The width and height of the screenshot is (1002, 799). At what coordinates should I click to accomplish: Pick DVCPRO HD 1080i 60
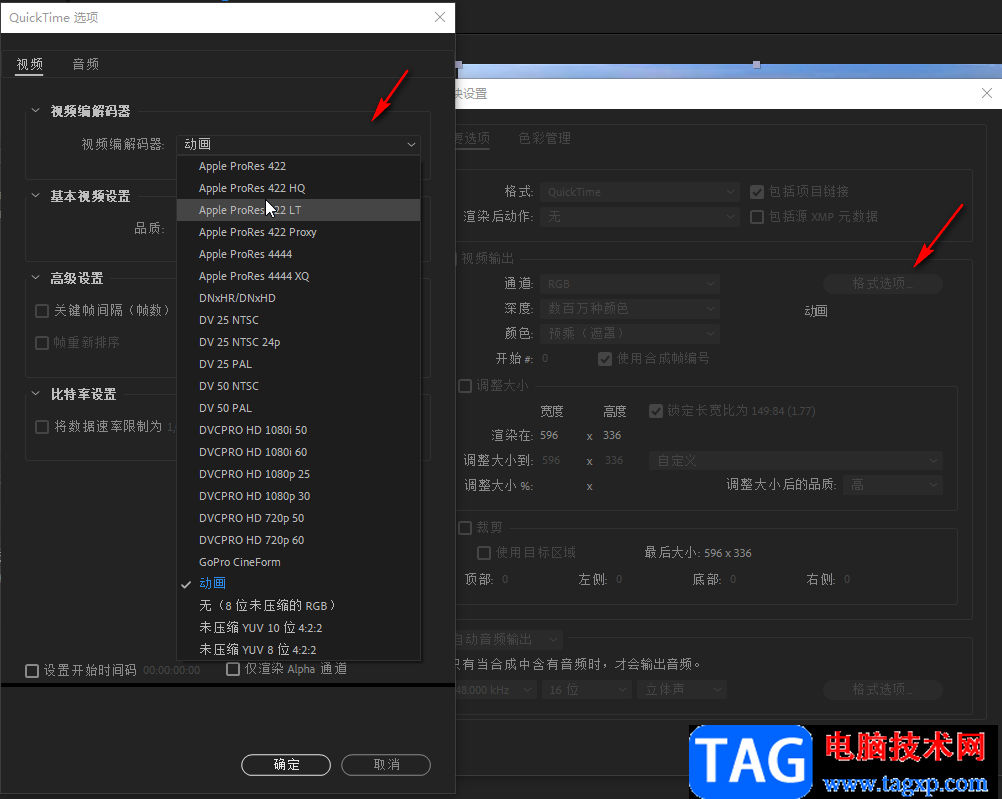click(298, 452)
